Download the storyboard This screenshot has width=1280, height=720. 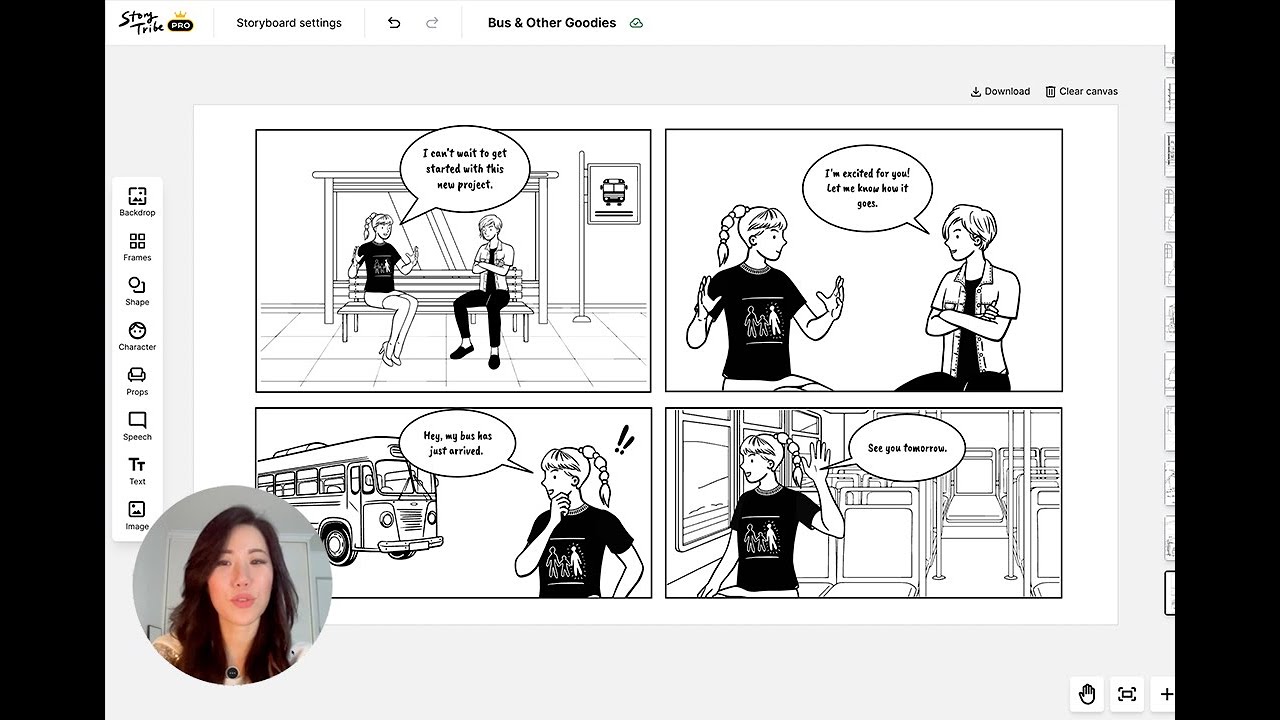coord(1000,91)
